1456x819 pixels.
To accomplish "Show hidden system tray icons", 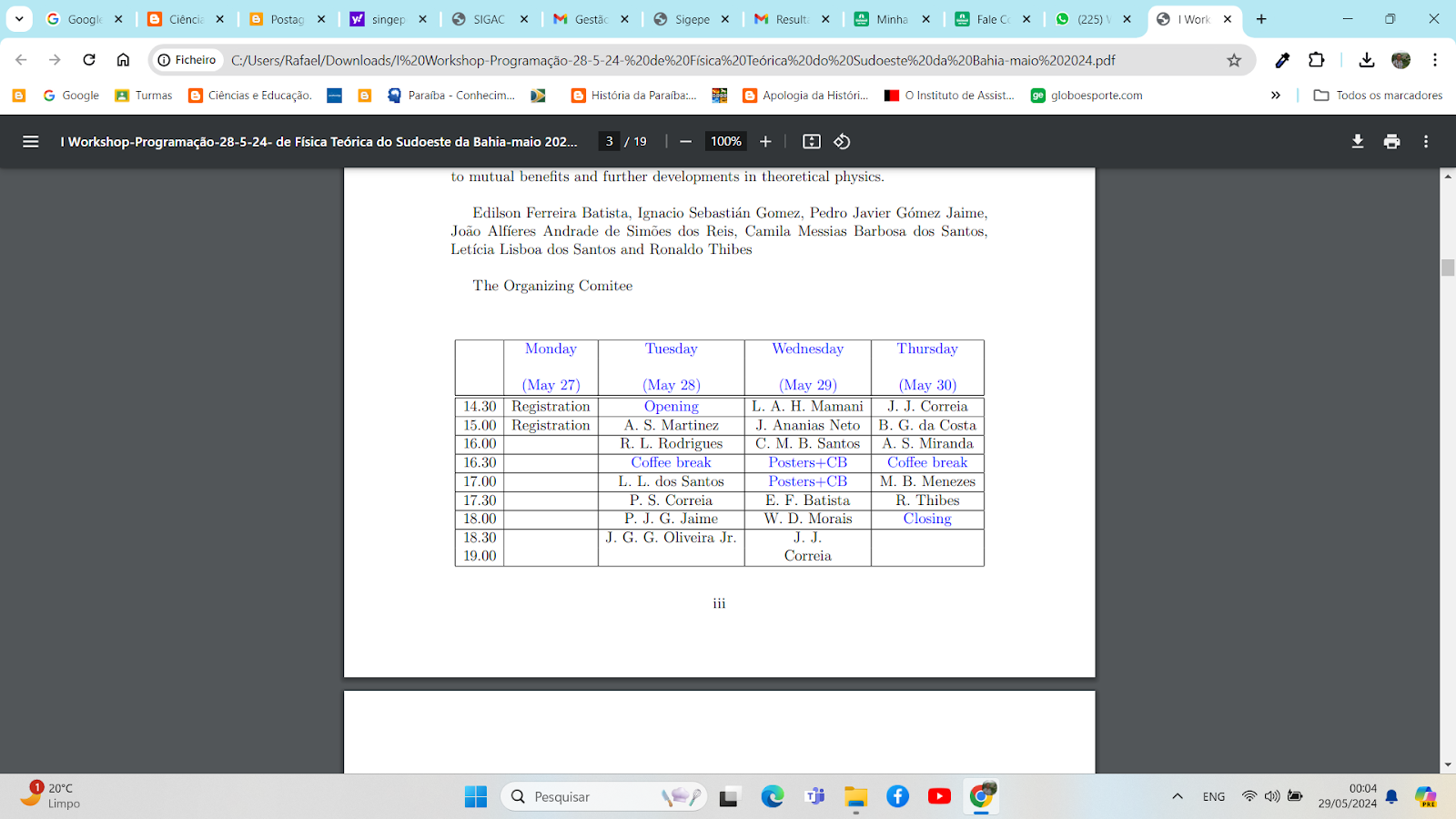I will 1177,796.
